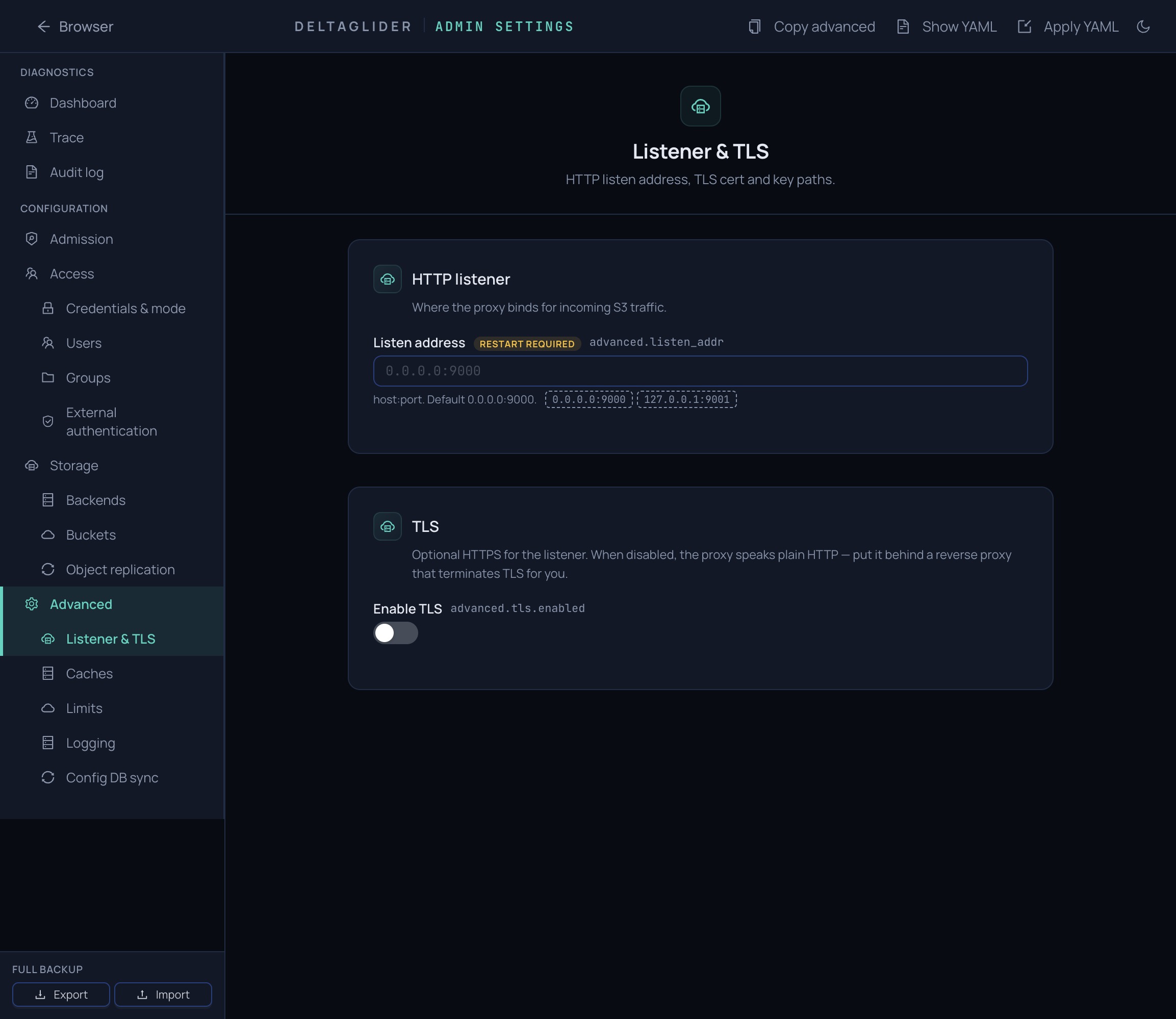Click the Audit log document icon

click(x=32, y=172)
